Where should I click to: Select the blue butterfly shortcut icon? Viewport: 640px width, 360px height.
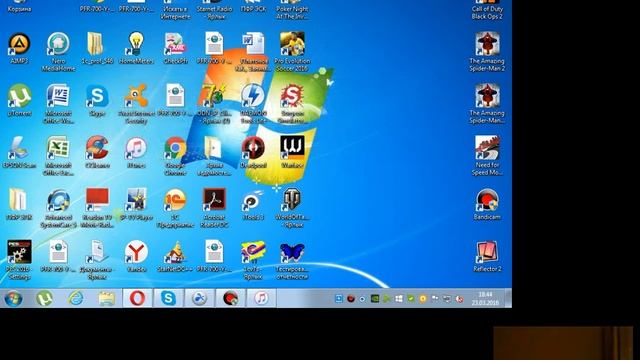click(292, 252)
